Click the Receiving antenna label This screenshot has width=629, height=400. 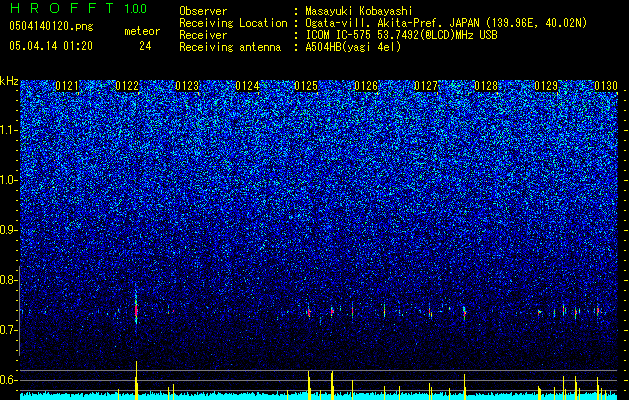[230, 47]
